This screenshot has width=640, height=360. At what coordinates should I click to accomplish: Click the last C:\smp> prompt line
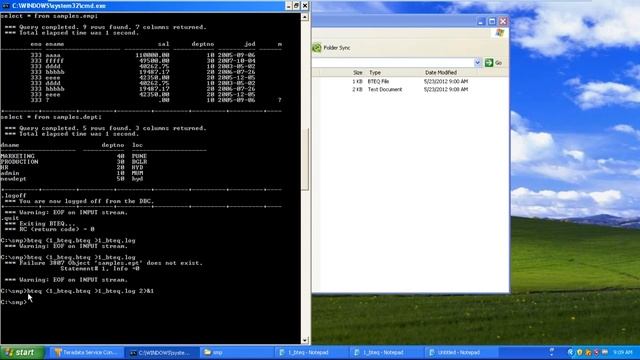click(13, 302)
